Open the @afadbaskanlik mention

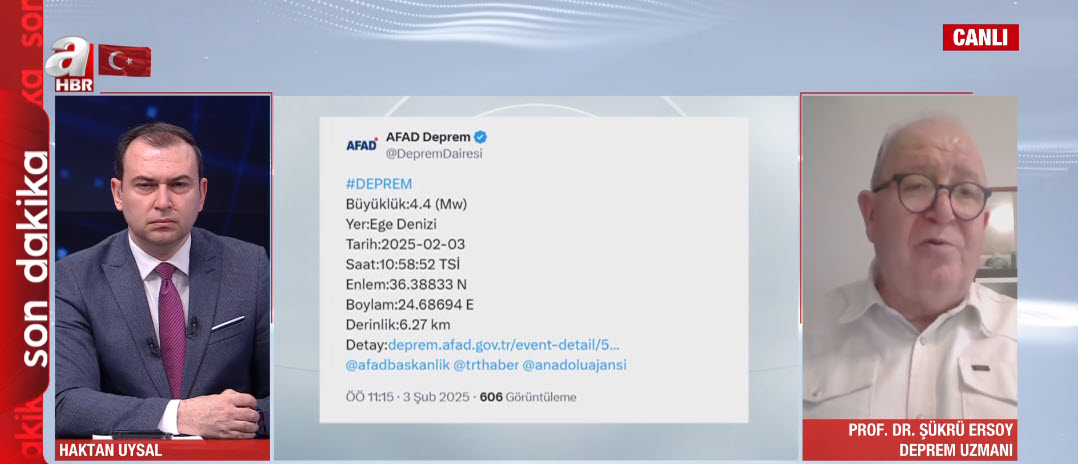(x=397, y=365)
